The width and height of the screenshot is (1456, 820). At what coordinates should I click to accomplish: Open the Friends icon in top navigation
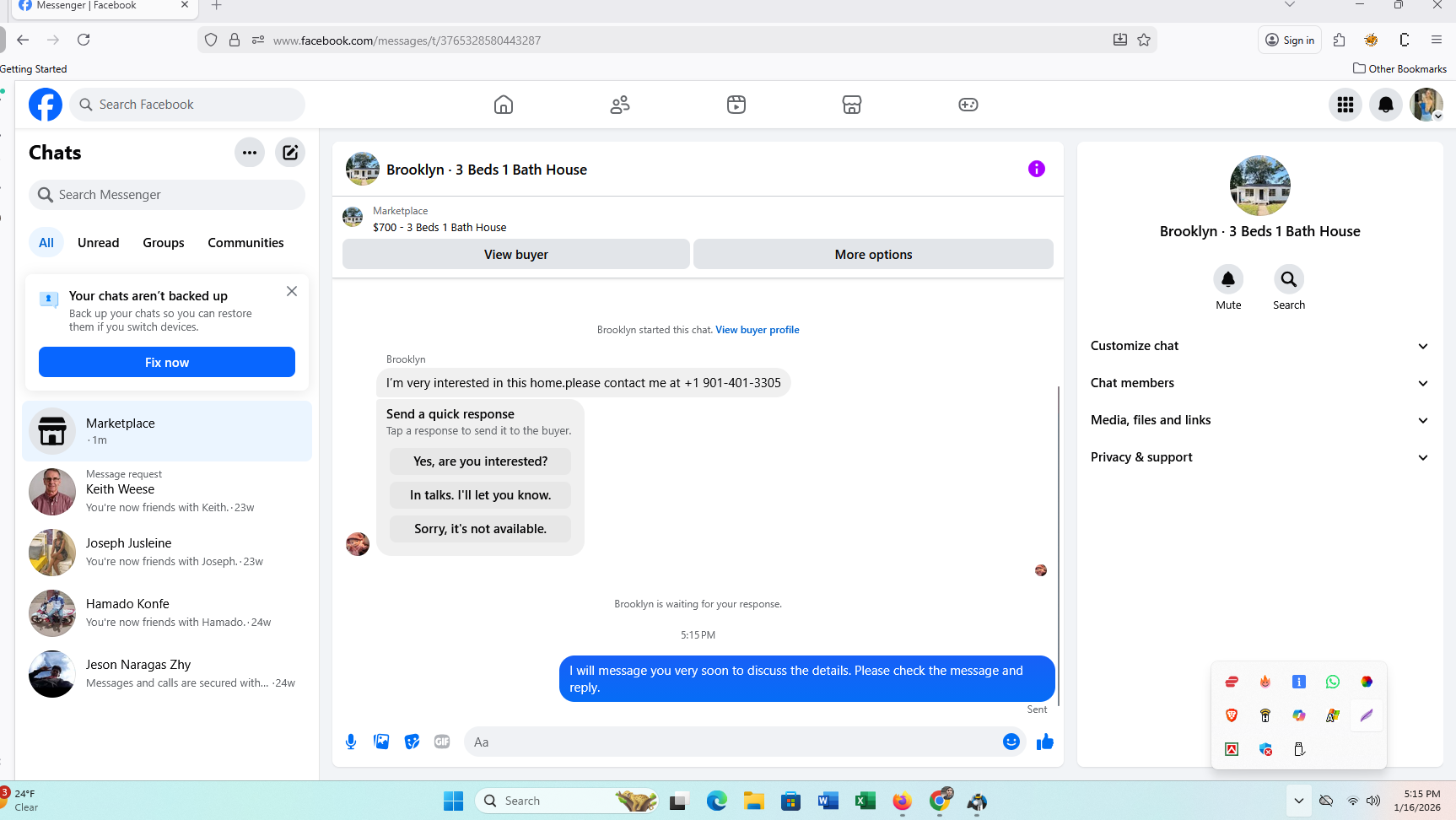click(620, 105)
